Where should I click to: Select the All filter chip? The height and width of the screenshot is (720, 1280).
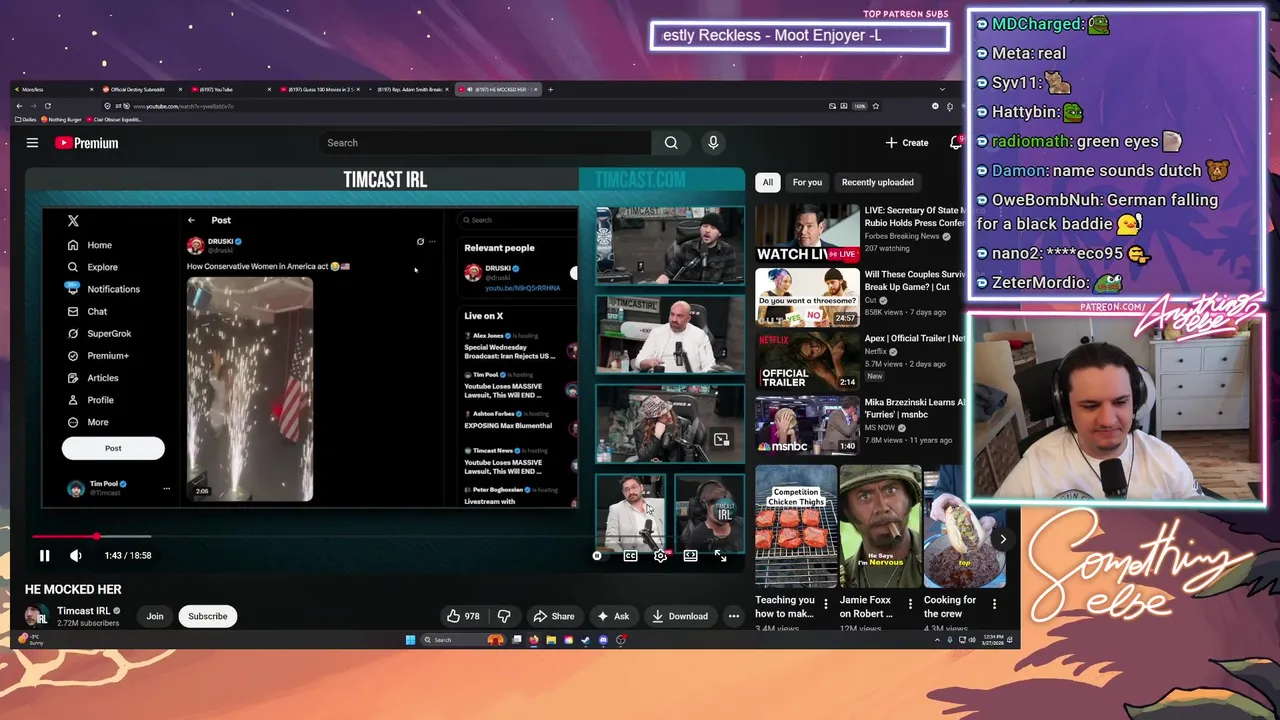coord(767,182)
